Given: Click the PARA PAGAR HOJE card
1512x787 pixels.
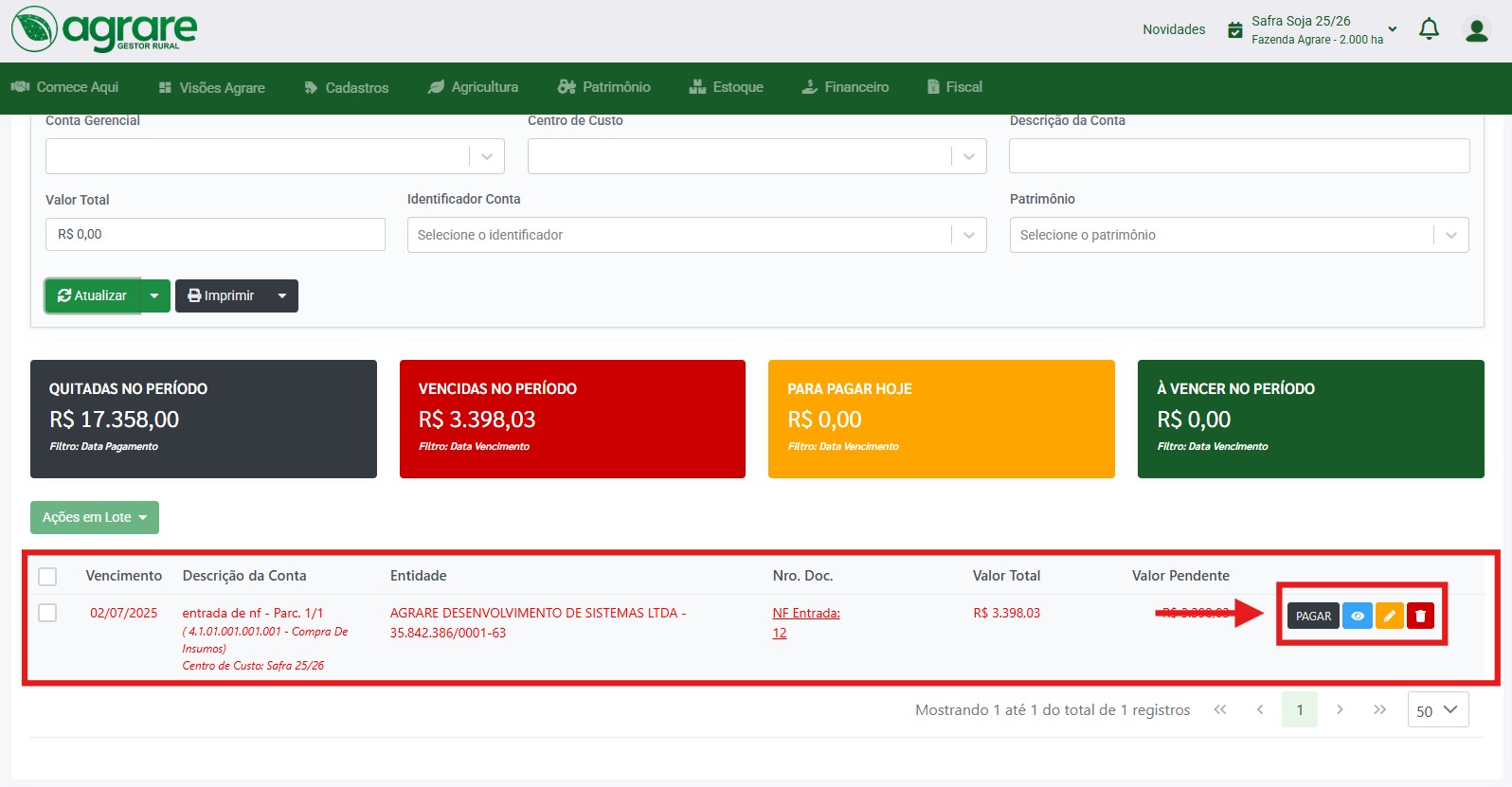Looking at the screenshot, I should 942,419.
